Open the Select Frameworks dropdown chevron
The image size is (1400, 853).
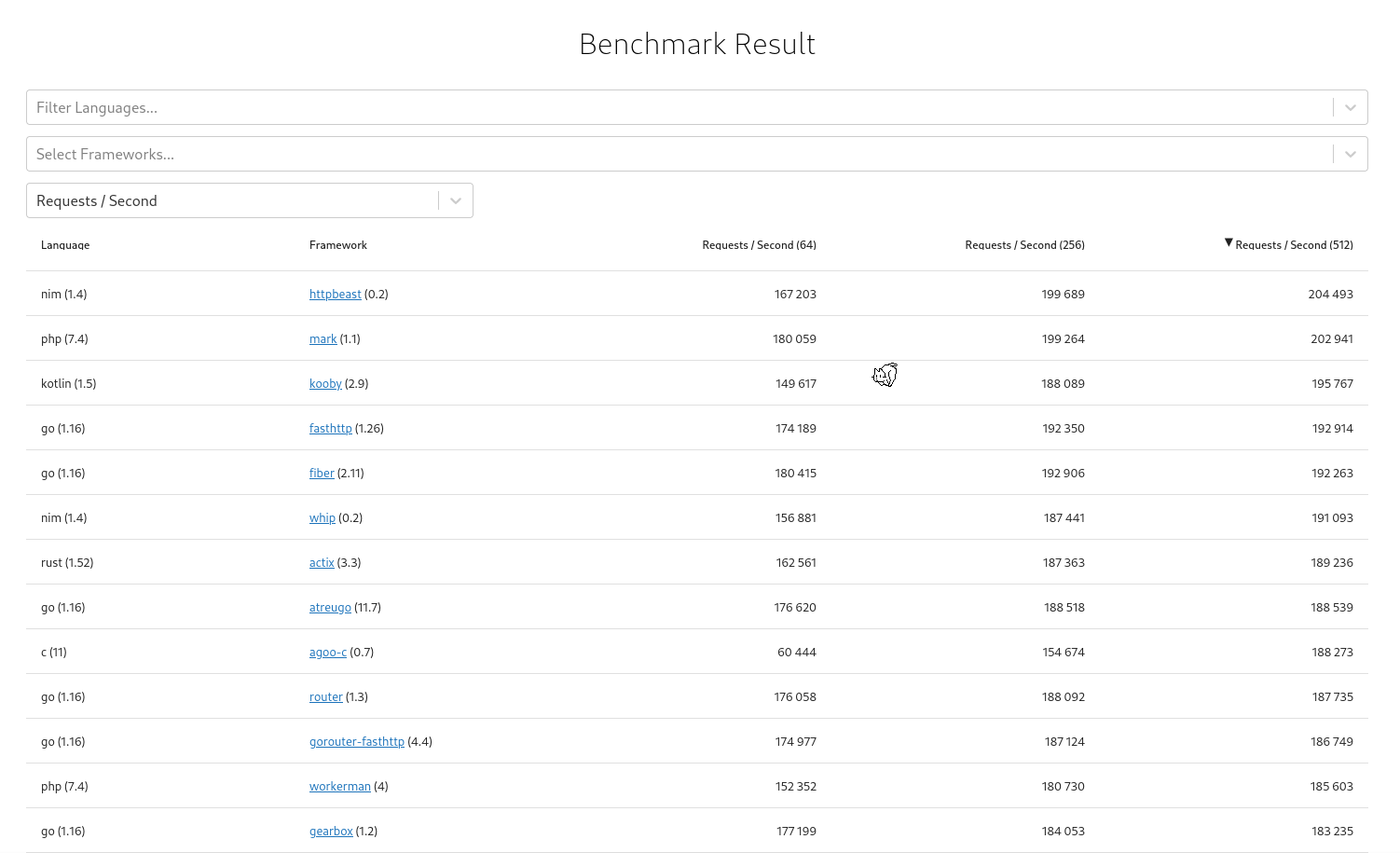[1350, 154]
